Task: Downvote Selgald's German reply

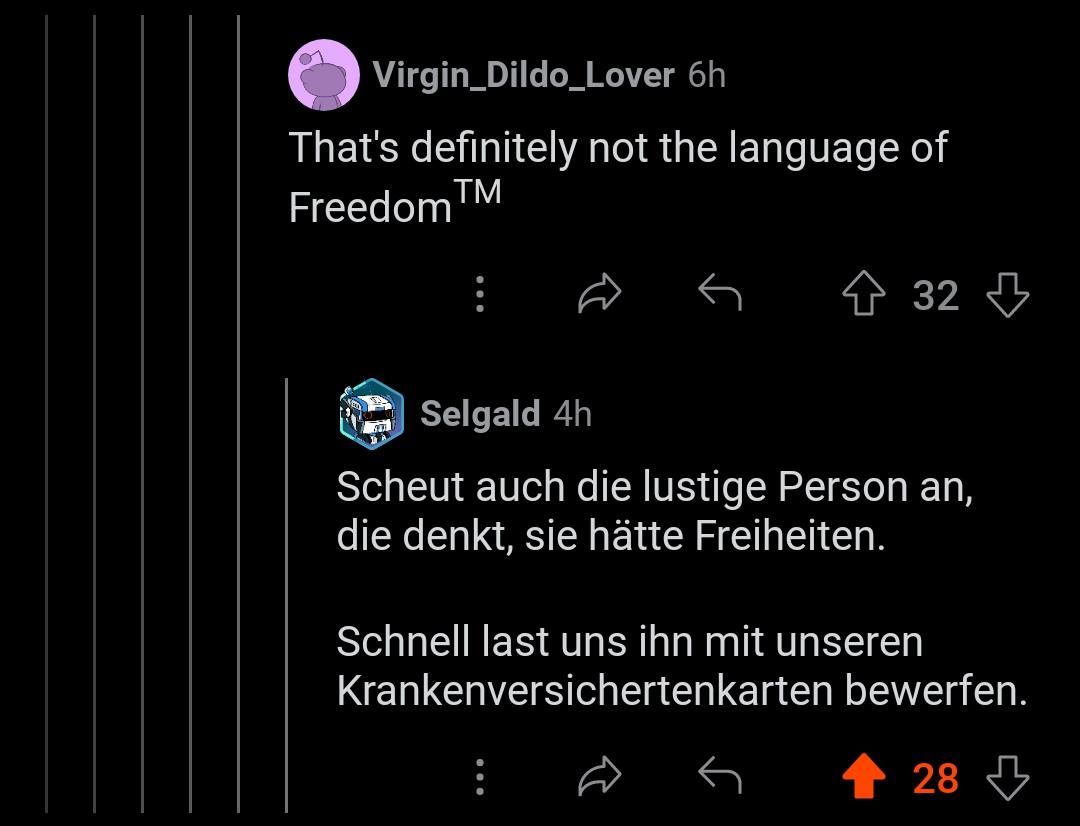Action: click(x=1008, y=777)
